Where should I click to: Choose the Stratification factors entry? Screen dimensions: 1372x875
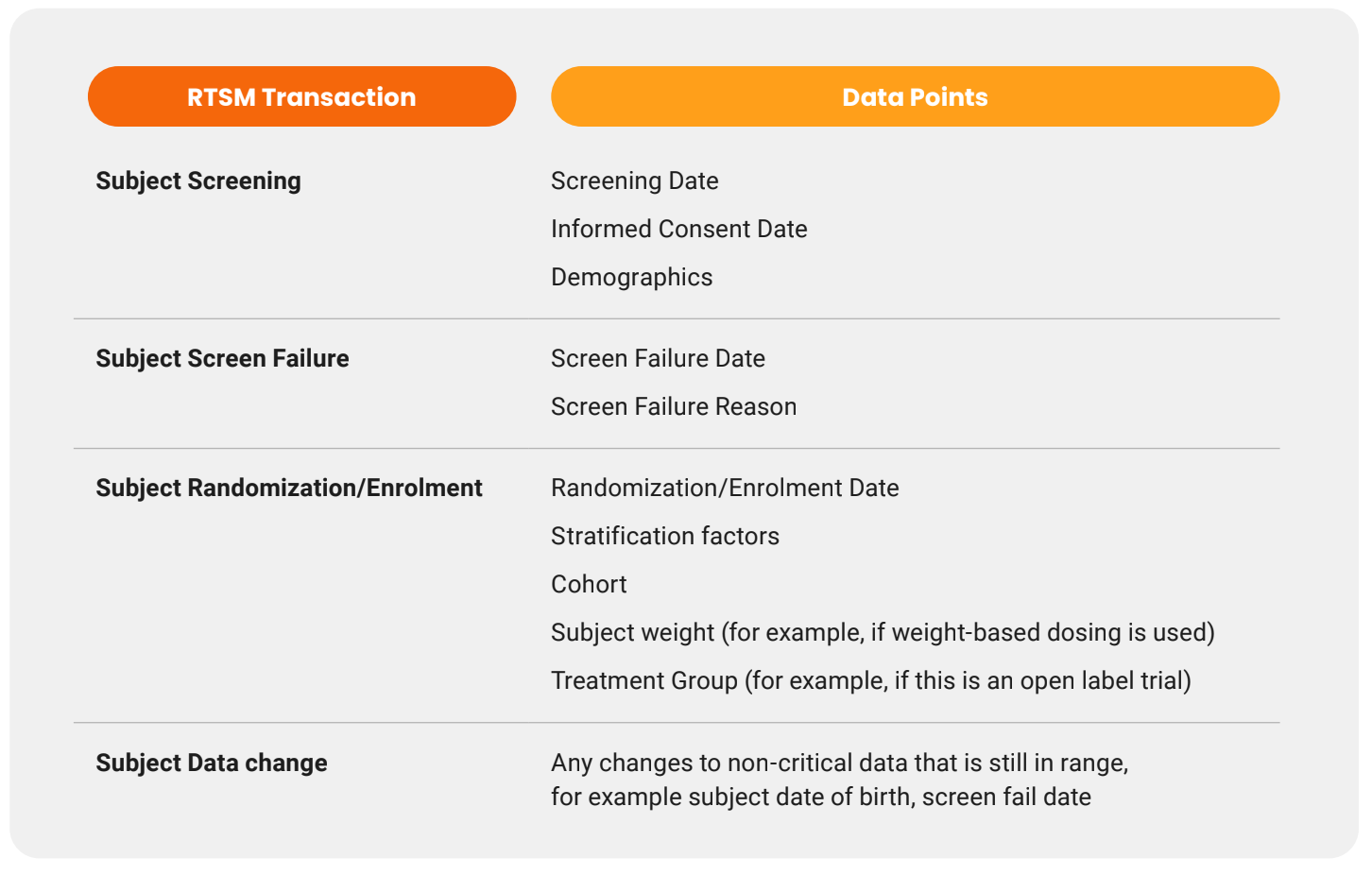(665, 536)
